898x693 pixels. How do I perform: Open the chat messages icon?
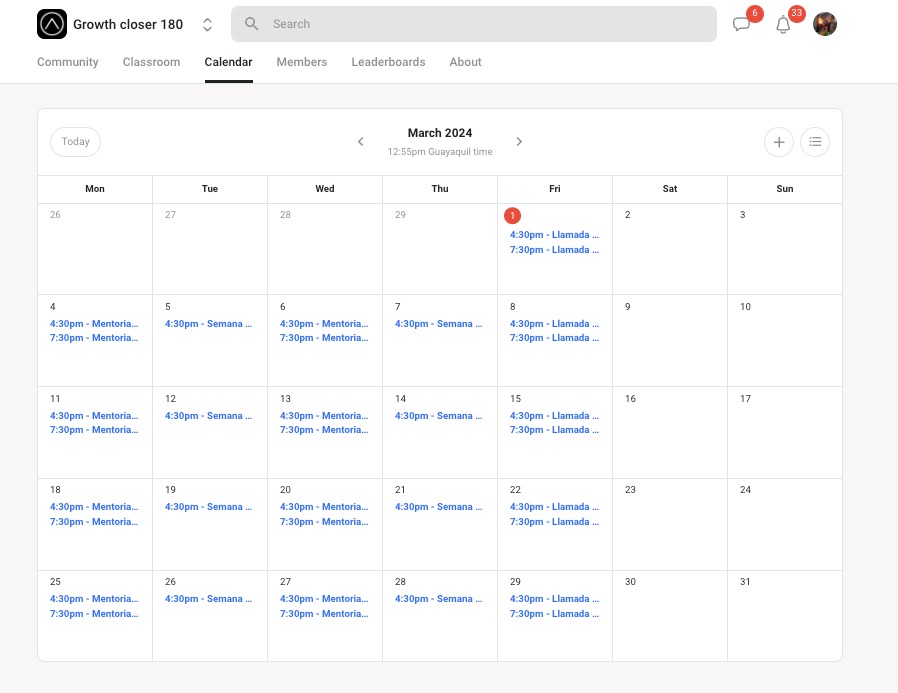741,24
